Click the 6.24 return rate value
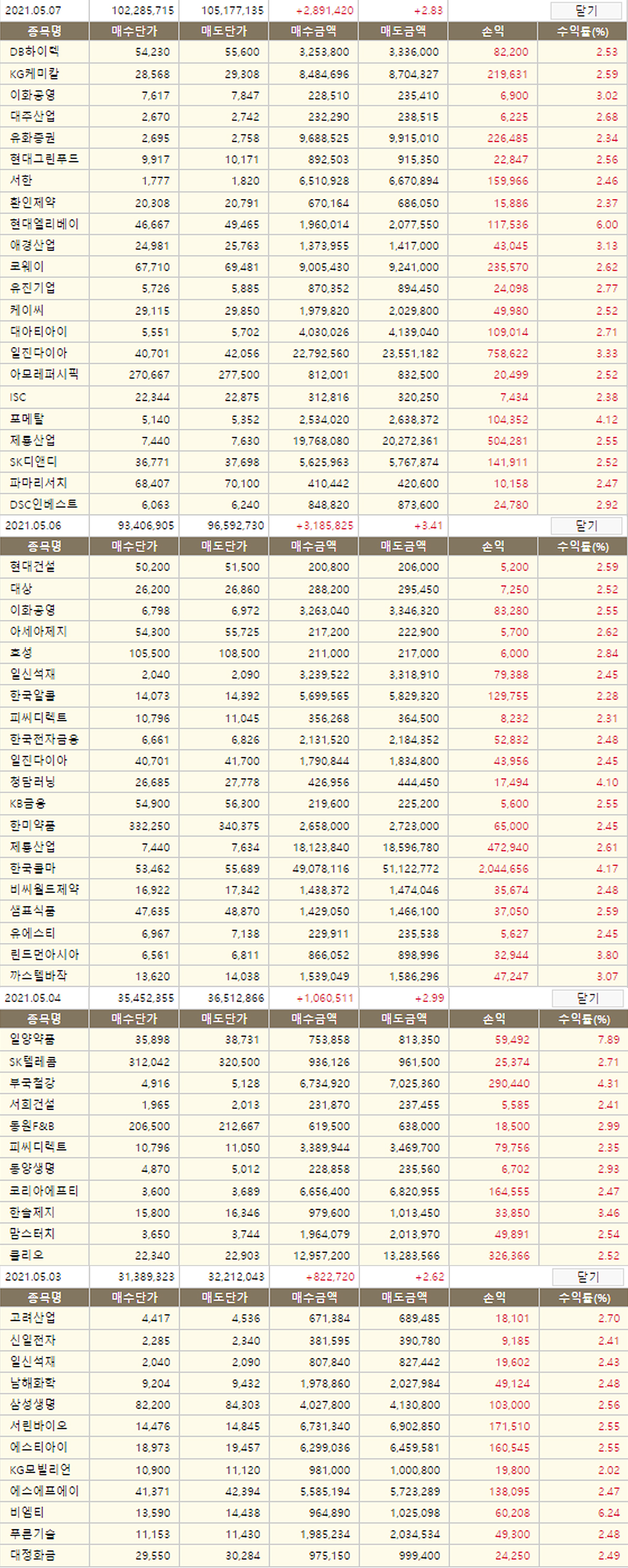Viewport: 628px width, 1568px height. click(609, 1513)
